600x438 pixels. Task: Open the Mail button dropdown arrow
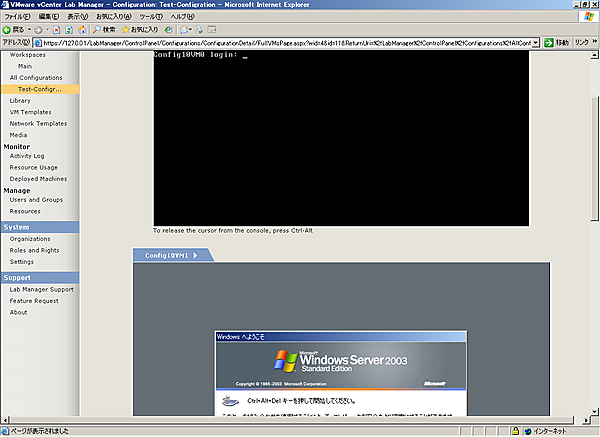tap(190, 29)
